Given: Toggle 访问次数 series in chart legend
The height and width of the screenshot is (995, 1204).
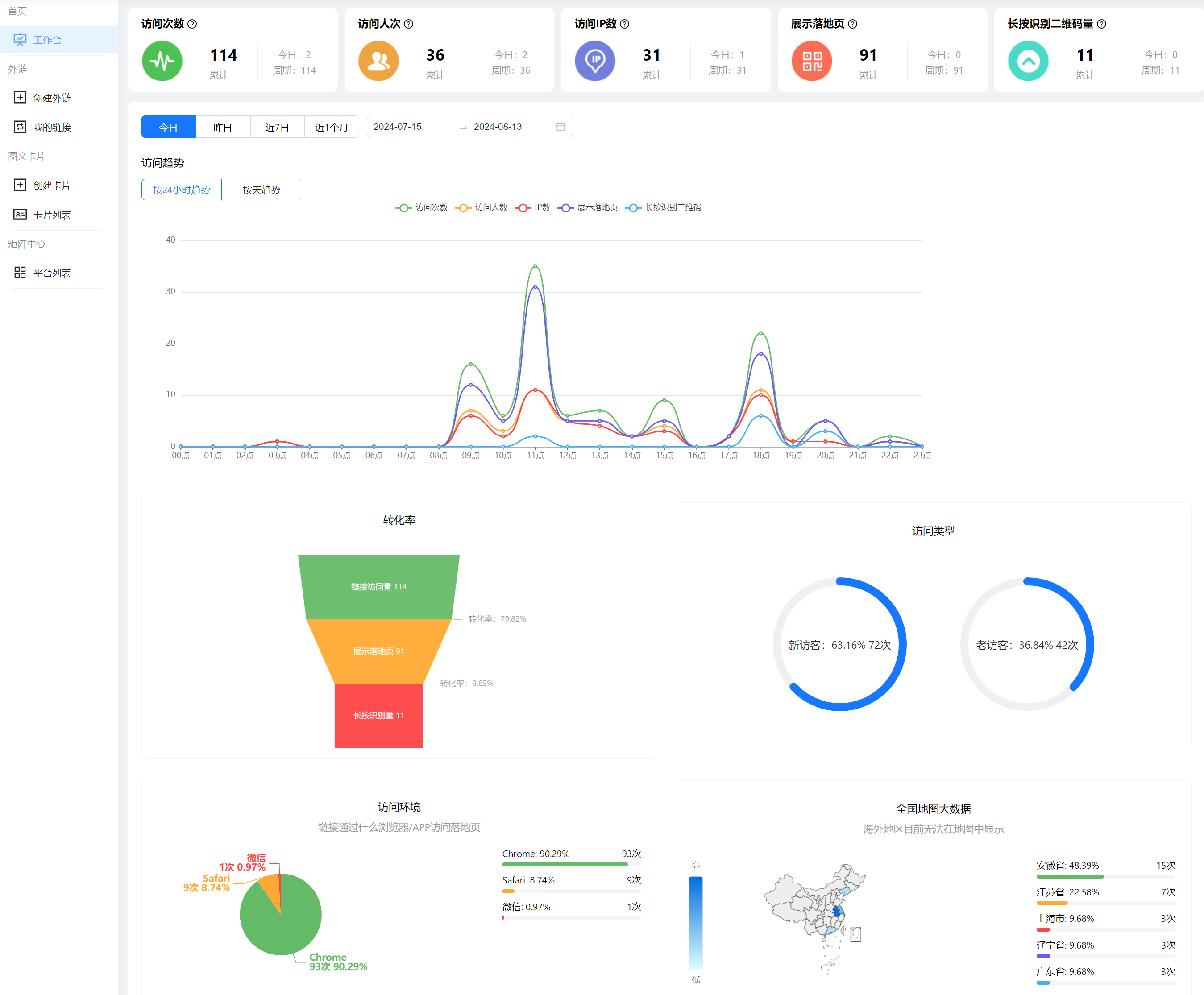Looking at the screenshot, I should point(422,207).
